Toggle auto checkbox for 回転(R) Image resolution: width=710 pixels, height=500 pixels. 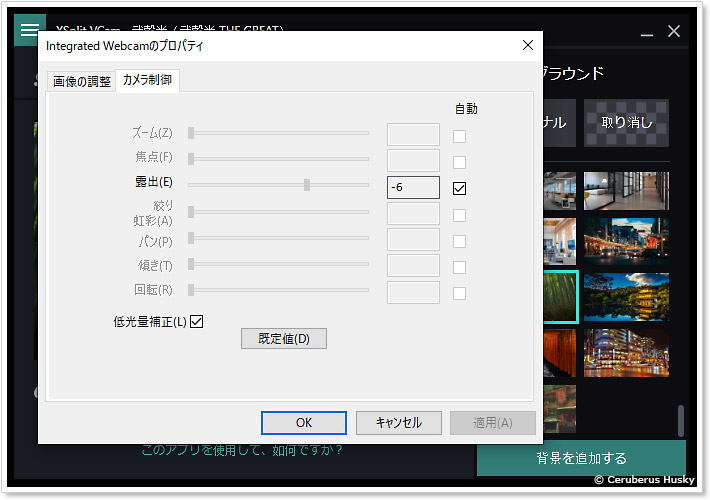pyautogui.click(x=459, y=293)
